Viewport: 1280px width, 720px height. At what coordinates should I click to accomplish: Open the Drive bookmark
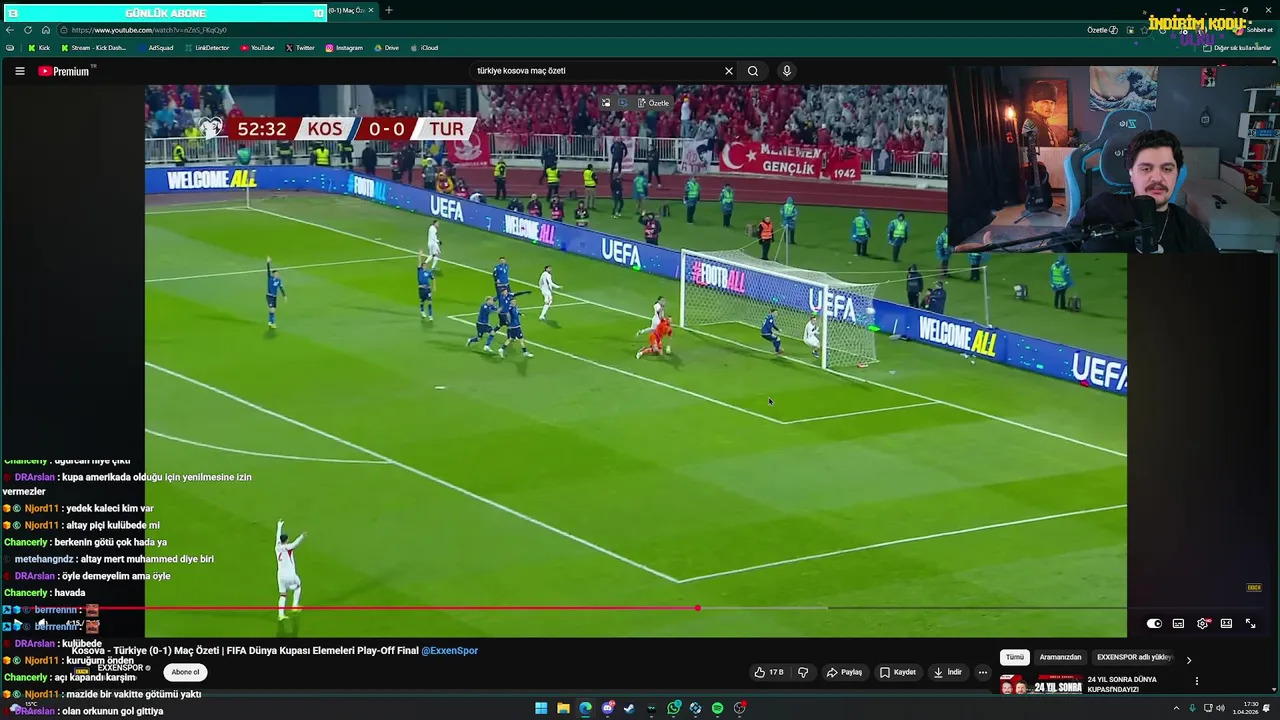(386, 48)
